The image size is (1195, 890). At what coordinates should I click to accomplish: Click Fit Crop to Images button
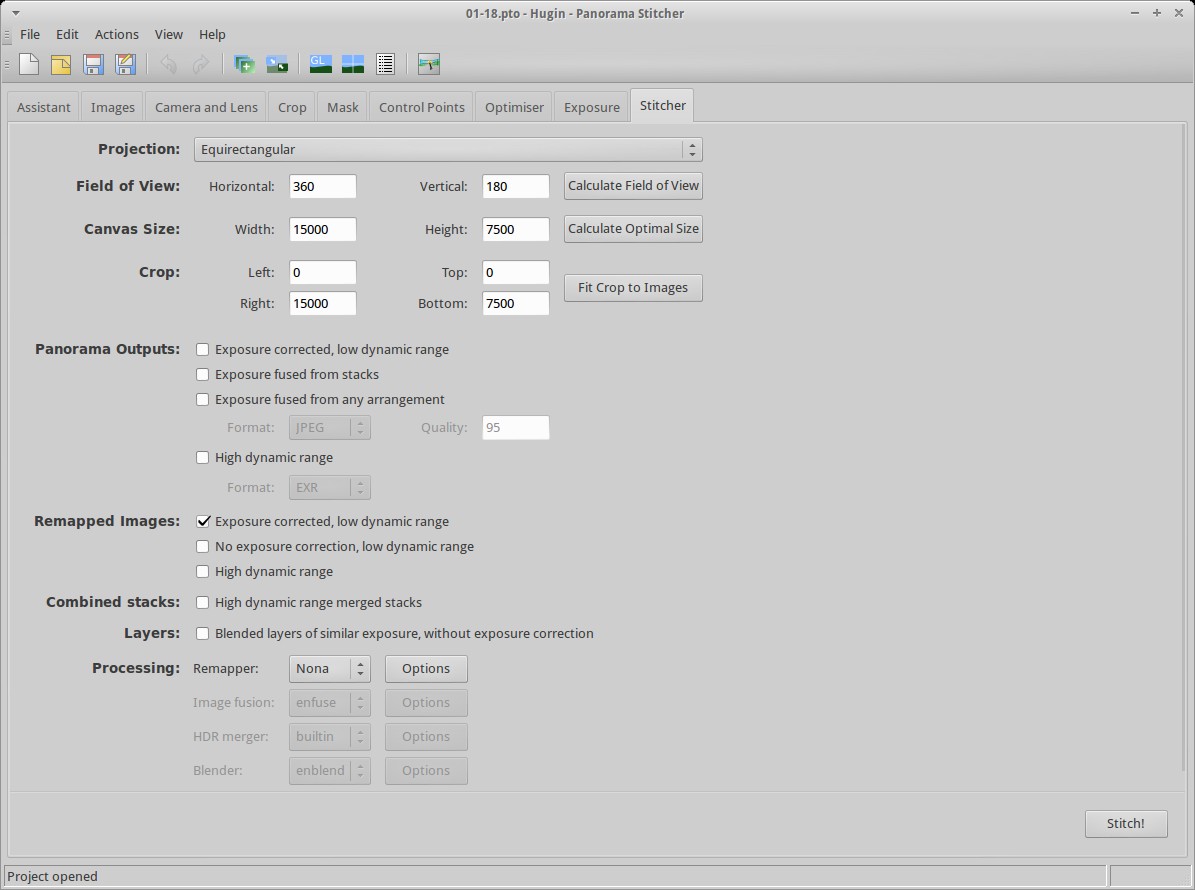click(633, 287)
